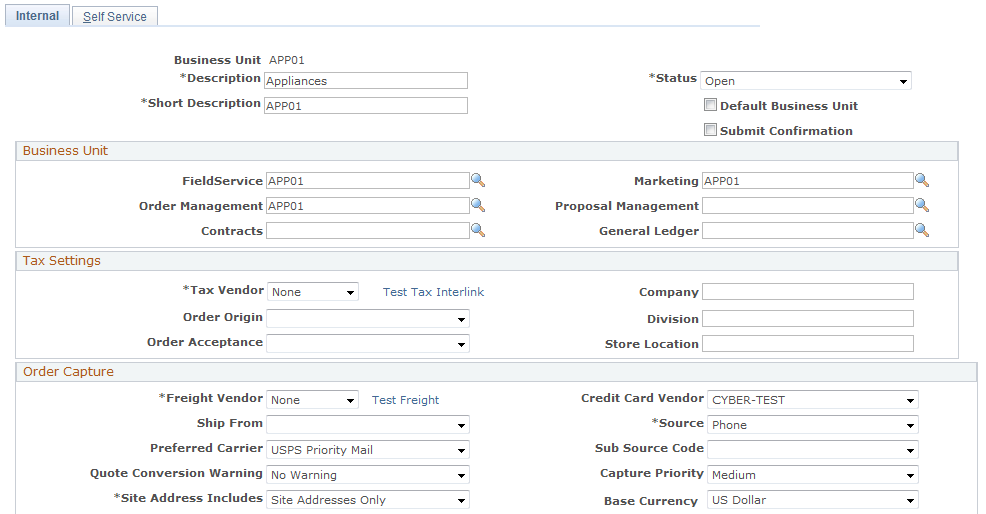Open lookup for Contracts business unit
The image size is (986, 514).
pyautogui.click(x=478, y=230)
